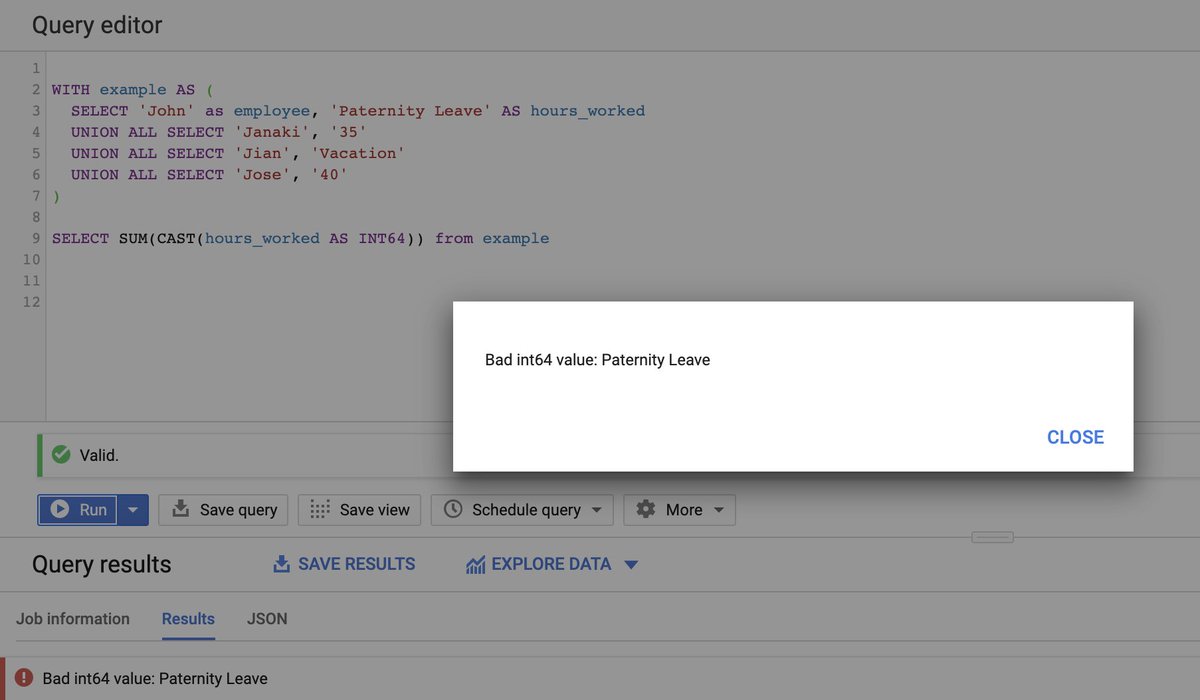Click the Query results heading

[101, 564]
